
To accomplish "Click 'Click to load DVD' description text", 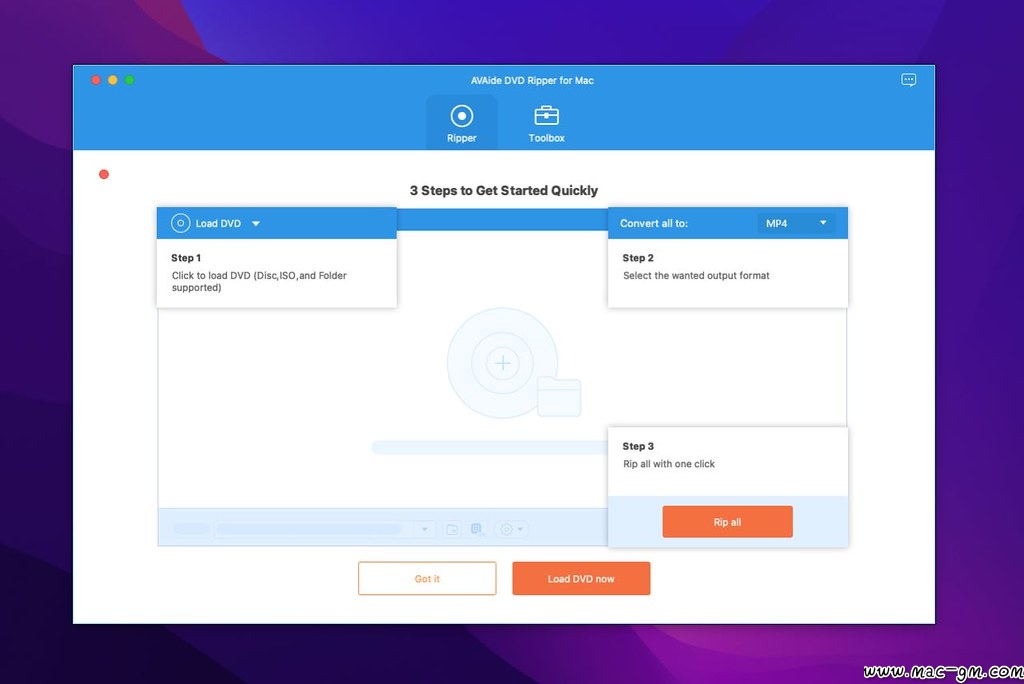I will click(x=259, y=282).
